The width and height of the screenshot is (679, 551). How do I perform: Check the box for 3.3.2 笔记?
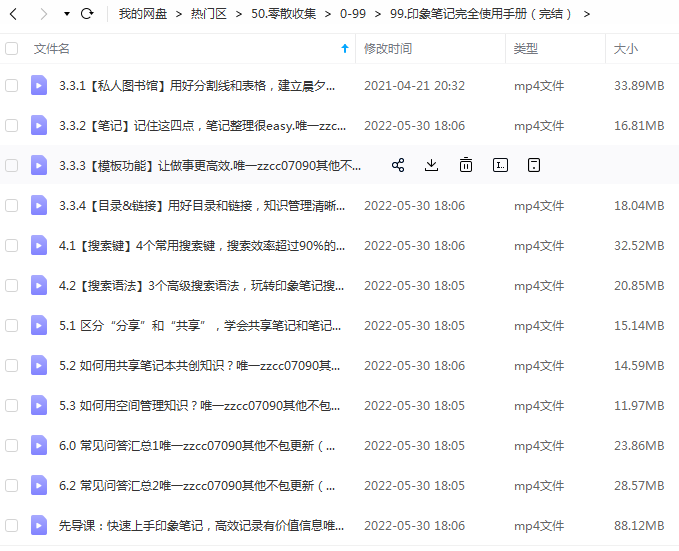click(12, 125)
